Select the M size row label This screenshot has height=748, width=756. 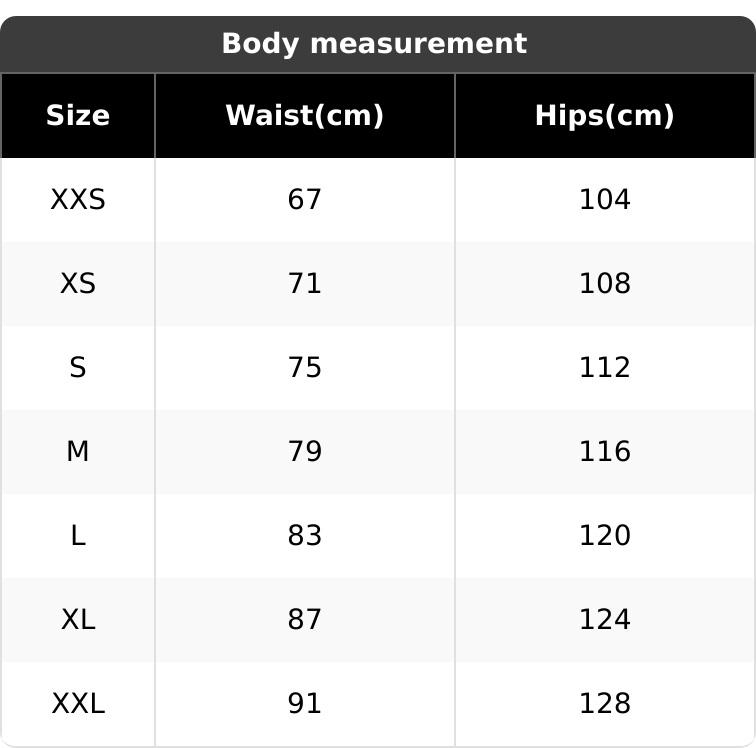pos(78,452)
